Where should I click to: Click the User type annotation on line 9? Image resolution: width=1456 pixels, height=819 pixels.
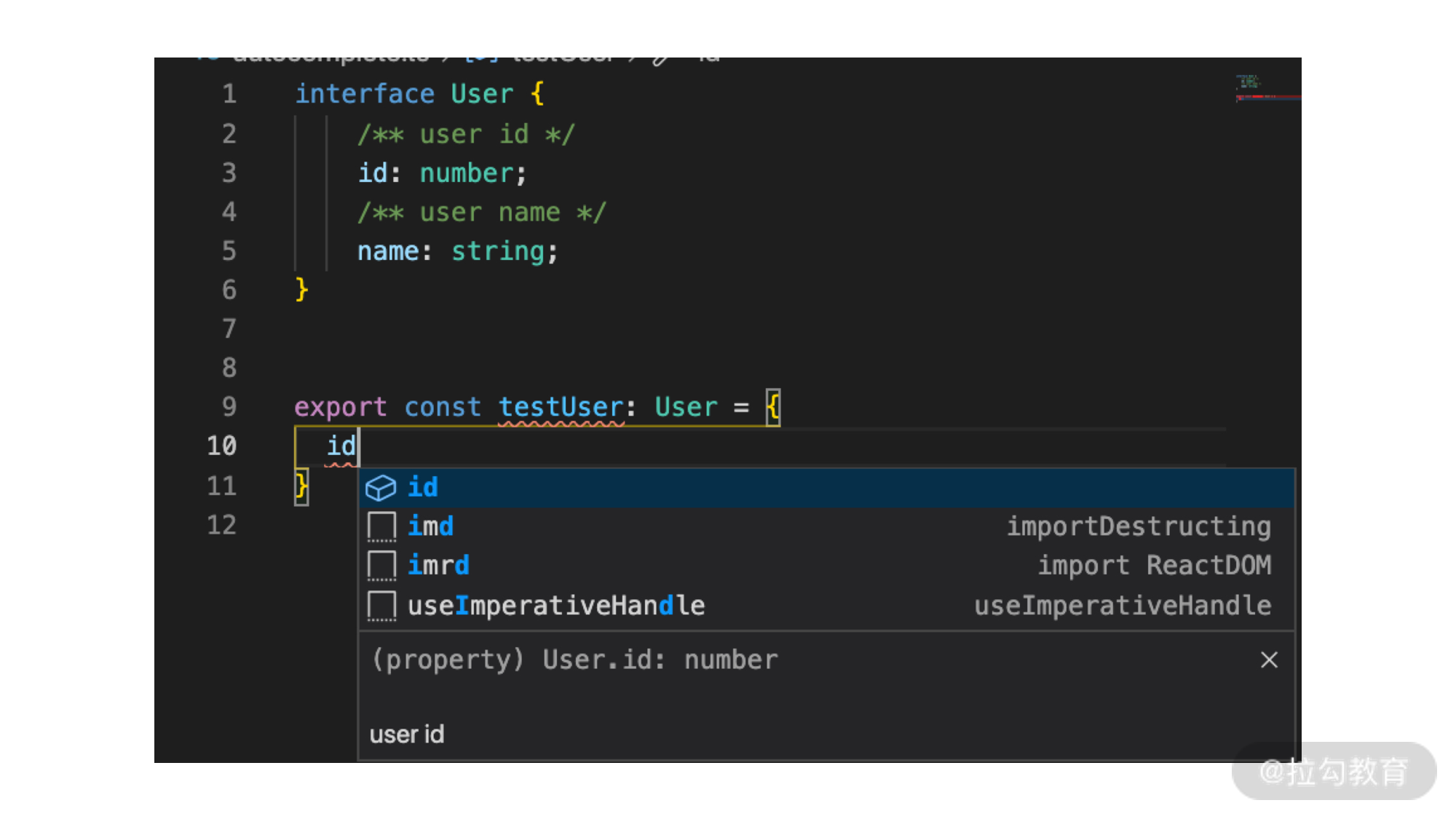pos(686,407)
